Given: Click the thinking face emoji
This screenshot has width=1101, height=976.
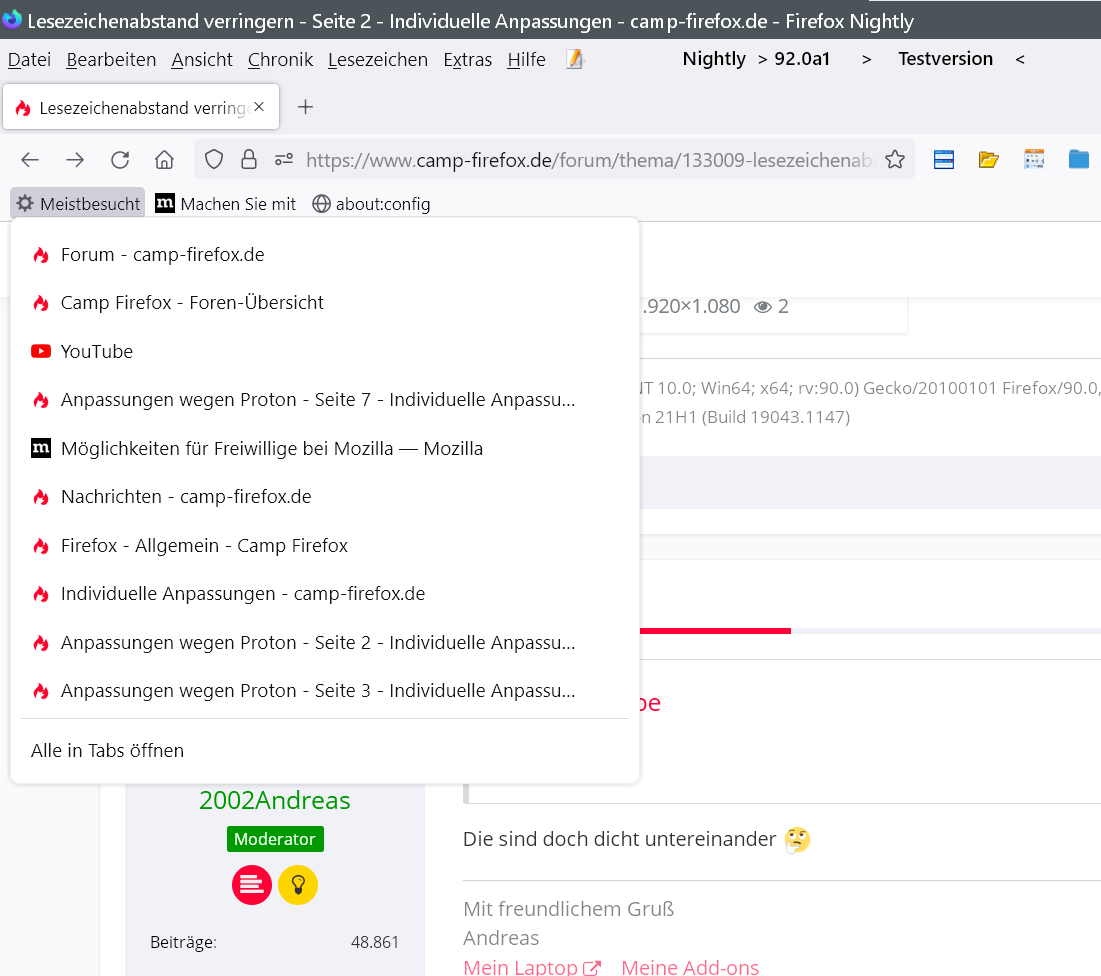Looking at the screenshot, I should [798, 839].
